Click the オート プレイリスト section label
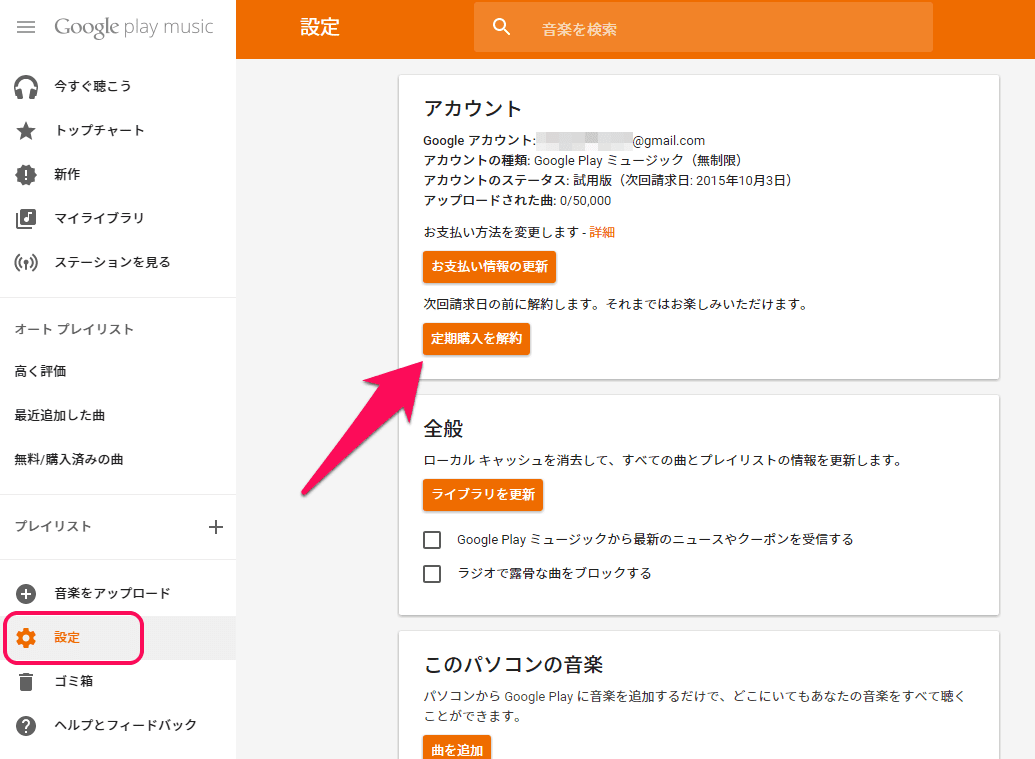 click(x=74, y=329)
